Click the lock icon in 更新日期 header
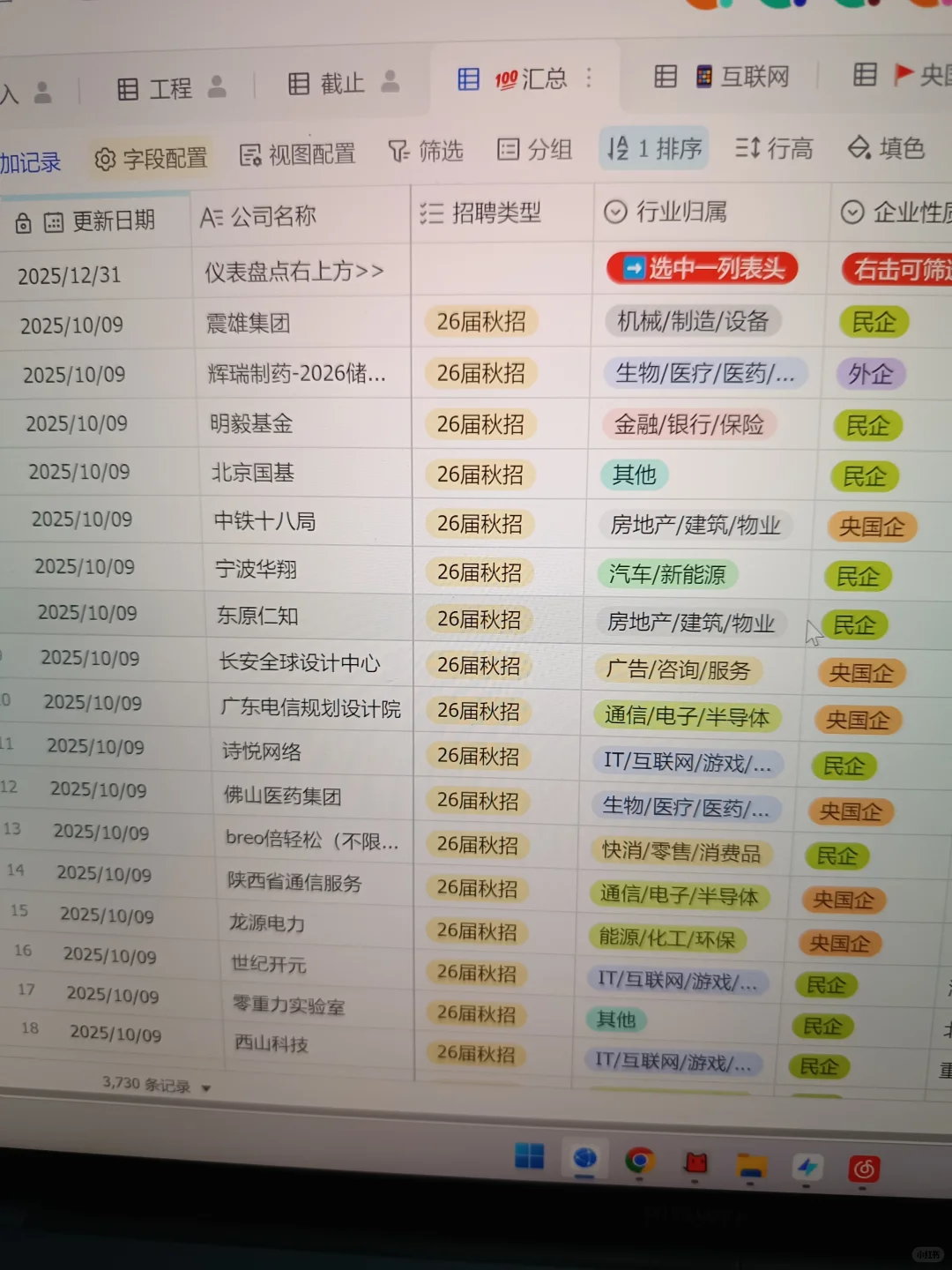952x1270 pixels. (24, 224)
